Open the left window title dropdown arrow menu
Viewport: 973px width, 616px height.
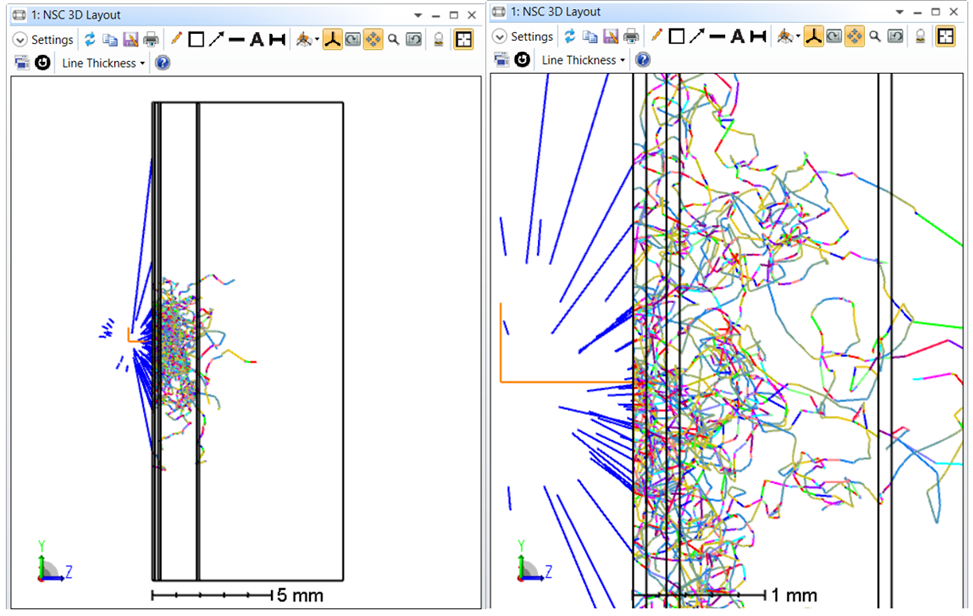(418, 15)
